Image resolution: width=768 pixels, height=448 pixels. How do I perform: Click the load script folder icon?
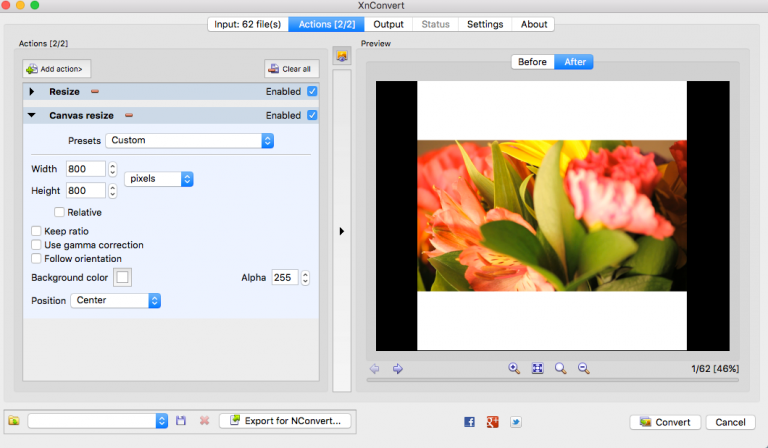coord(14,421)
